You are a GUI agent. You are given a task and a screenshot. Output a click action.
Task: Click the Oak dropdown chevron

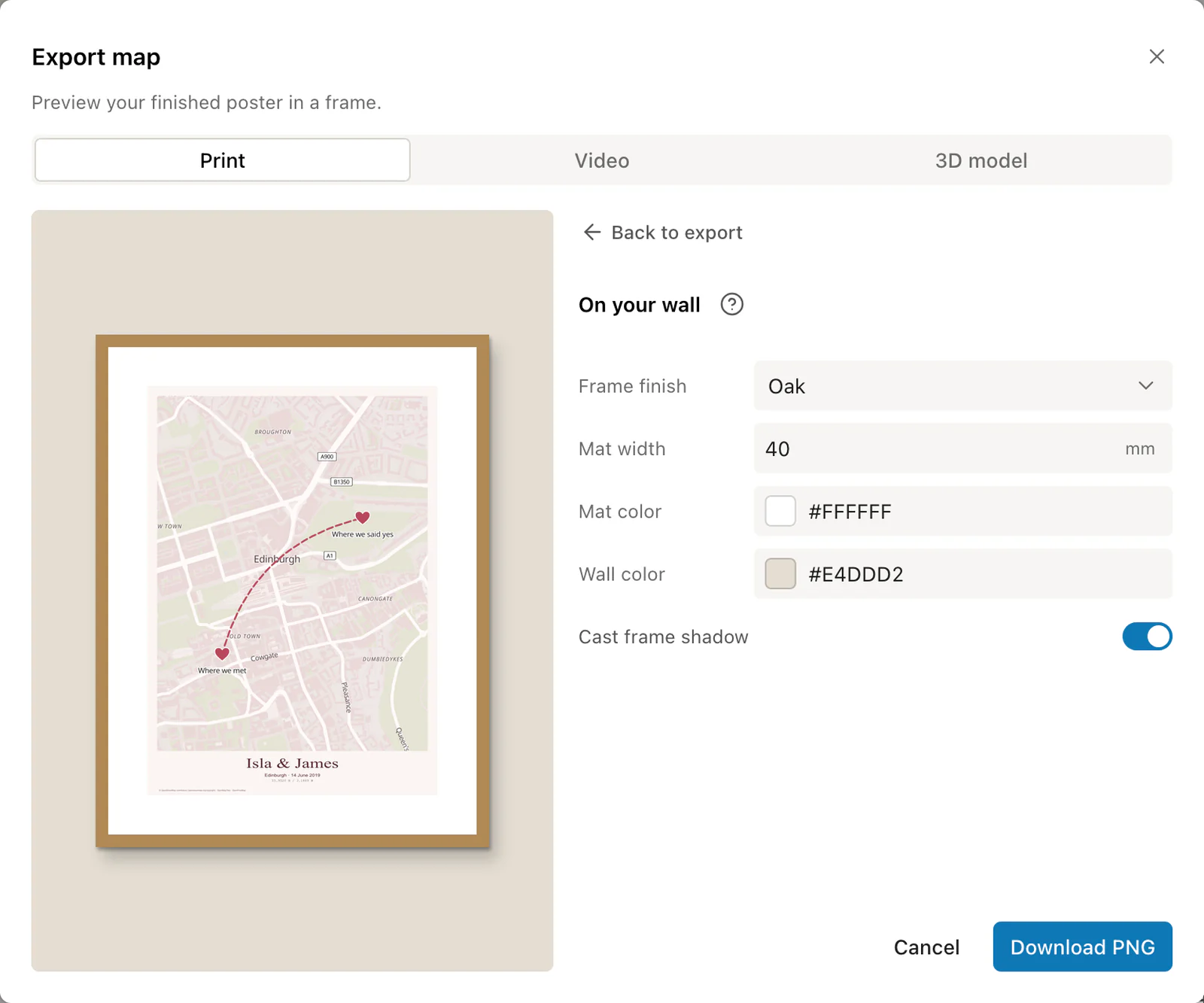[1145, 386]
